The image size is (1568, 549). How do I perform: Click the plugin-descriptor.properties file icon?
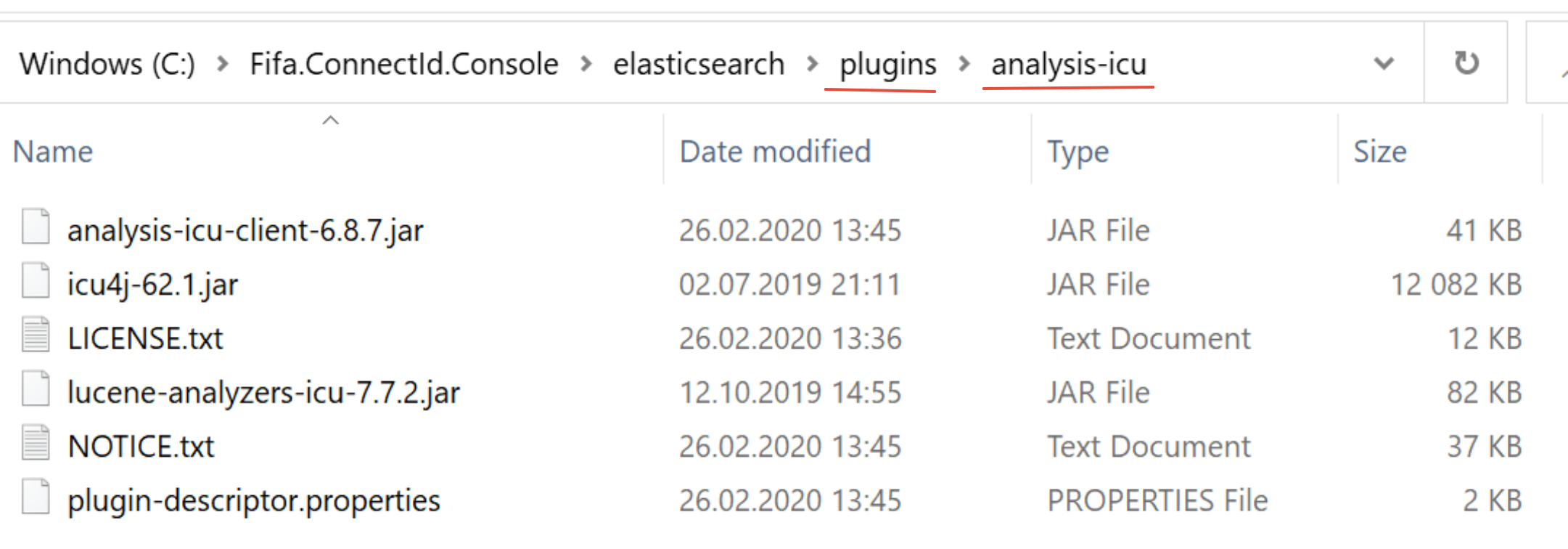[x=36, y=497]
